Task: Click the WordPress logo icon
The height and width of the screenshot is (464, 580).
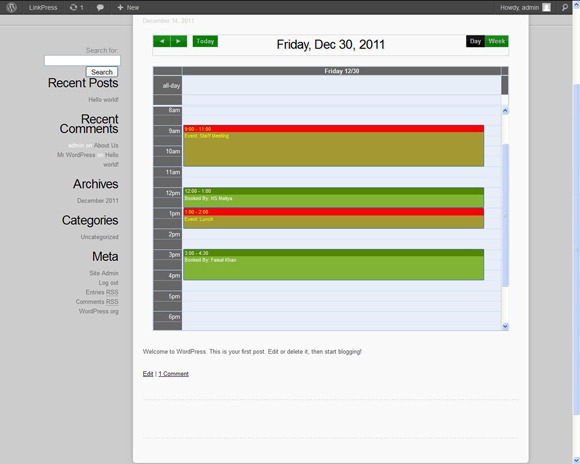Action: point(11,7)
